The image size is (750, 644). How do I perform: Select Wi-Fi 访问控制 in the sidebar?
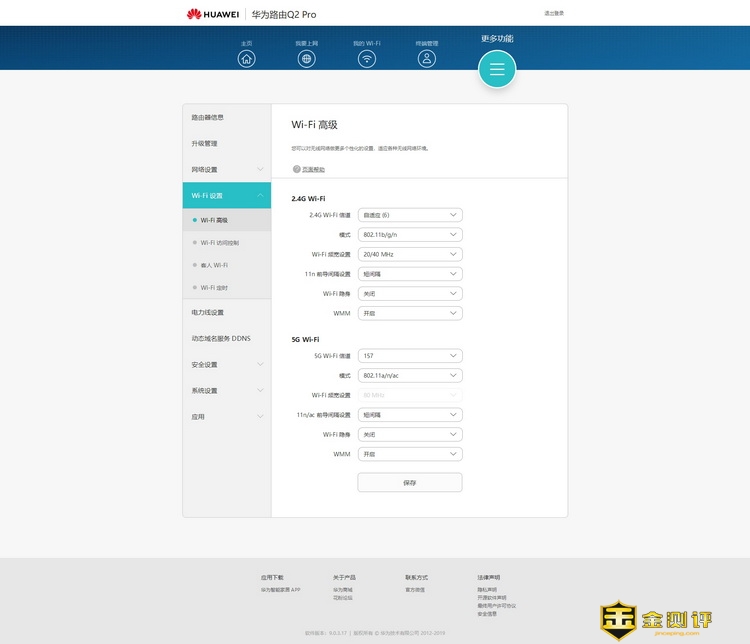tap(220, 243)
